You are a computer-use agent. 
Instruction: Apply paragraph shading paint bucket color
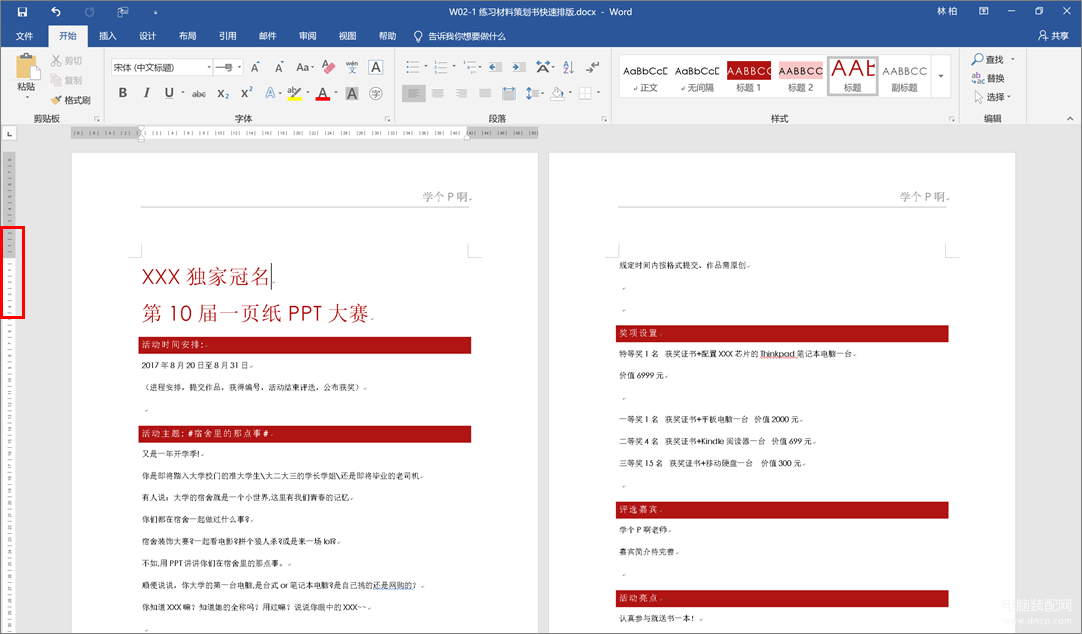point(557,93)
